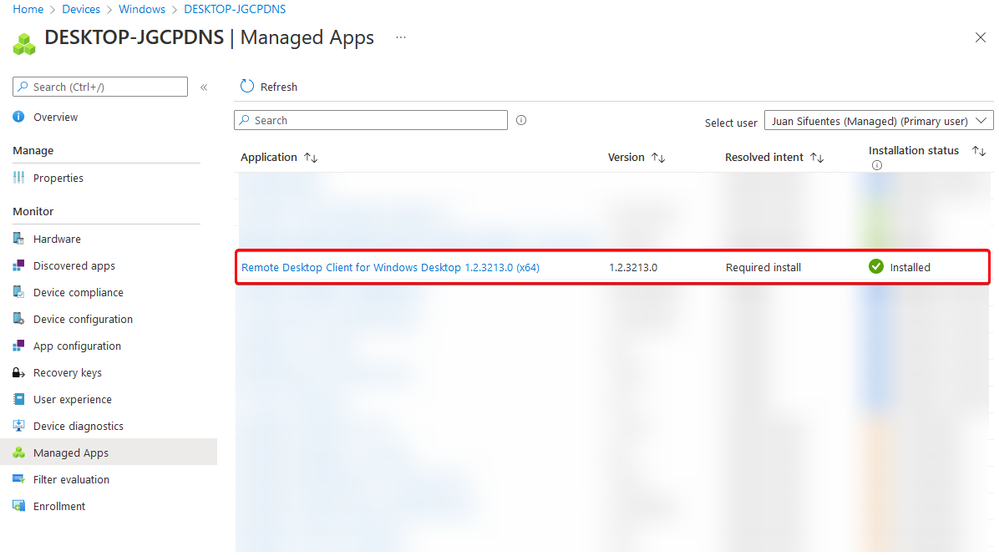This screenshot has width=999, height=555.
Task: Open the Properties menu item
Action: (x=58, y=178)
